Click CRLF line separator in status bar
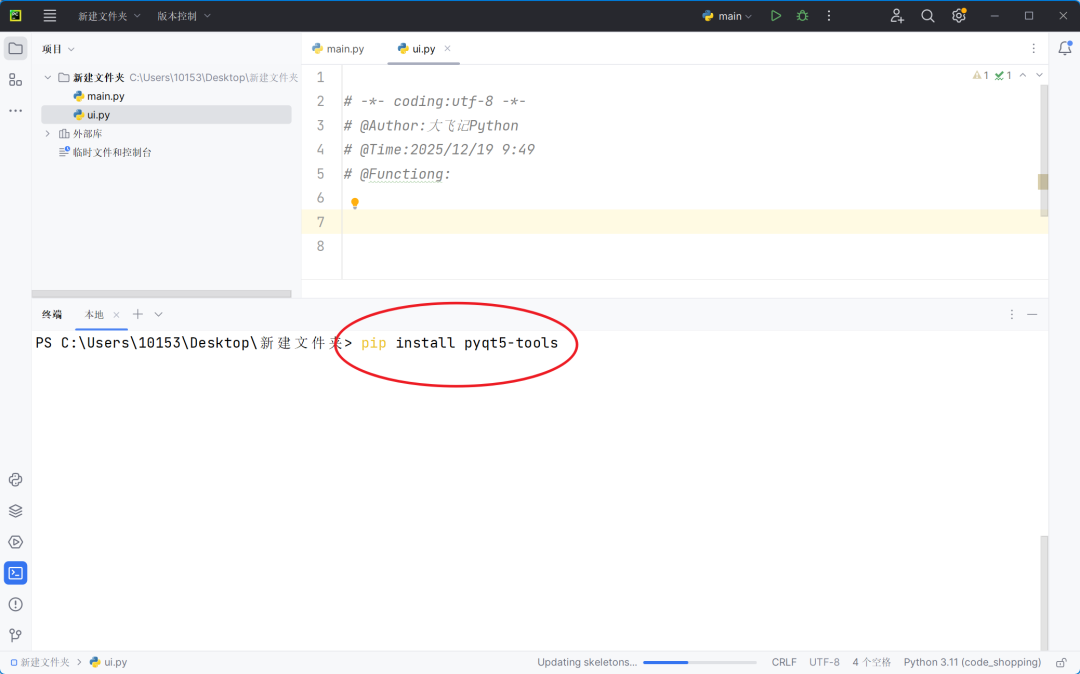 (x=784, y=662)
